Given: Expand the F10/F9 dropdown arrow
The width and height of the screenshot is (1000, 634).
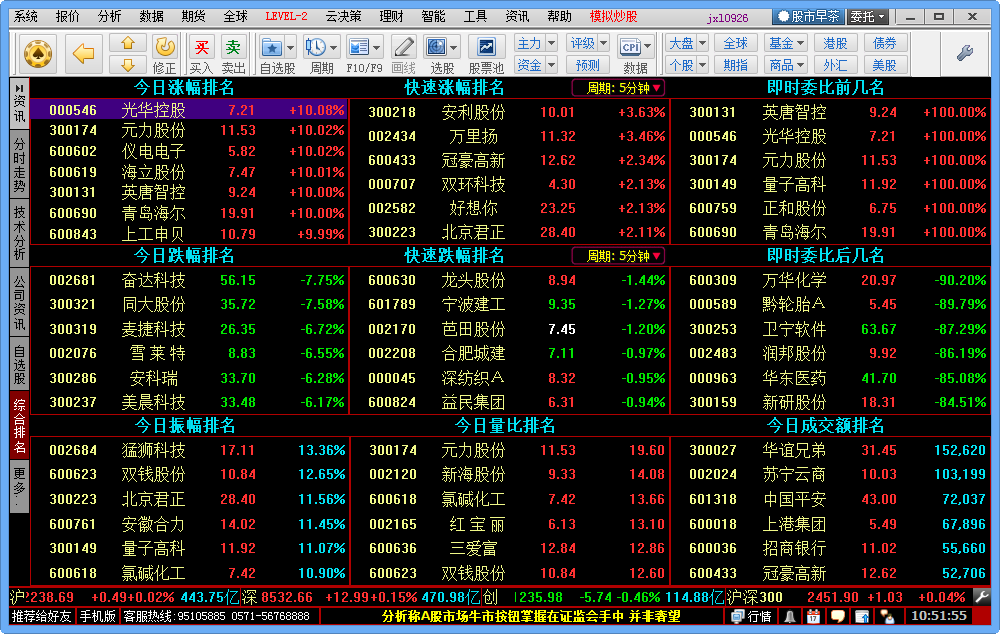Looking at the screenshot, I should coord(376,48).
